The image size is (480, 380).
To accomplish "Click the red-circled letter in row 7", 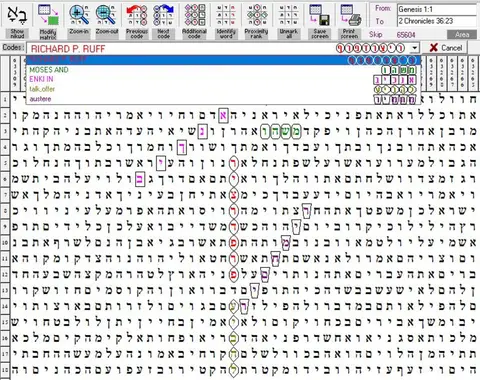I will [234, 195].
